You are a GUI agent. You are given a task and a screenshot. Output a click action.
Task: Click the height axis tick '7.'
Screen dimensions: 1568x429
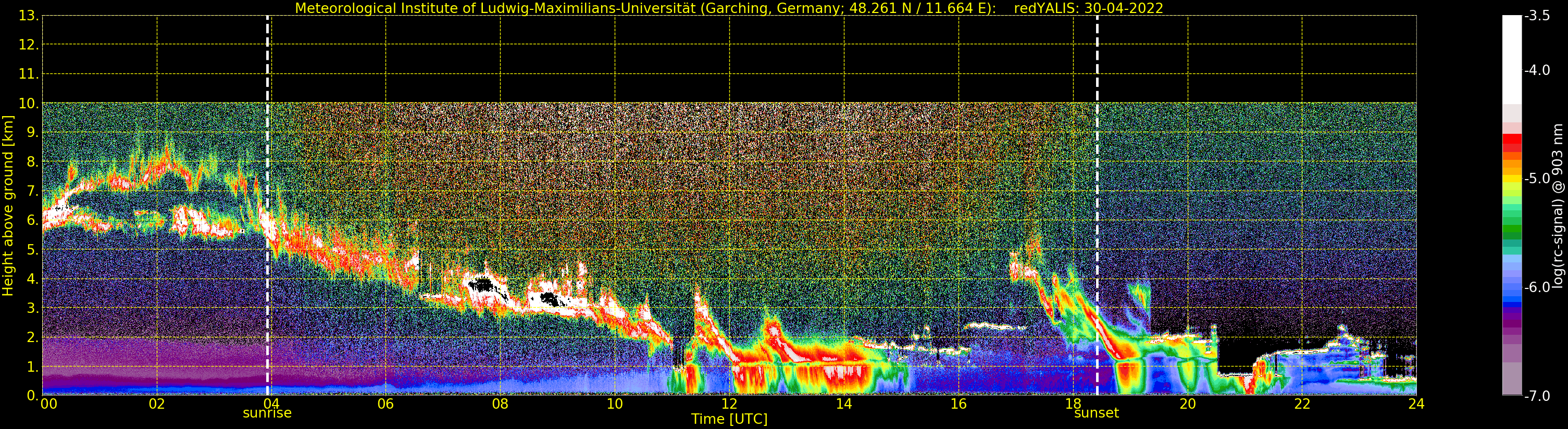[x=32, y=191]
